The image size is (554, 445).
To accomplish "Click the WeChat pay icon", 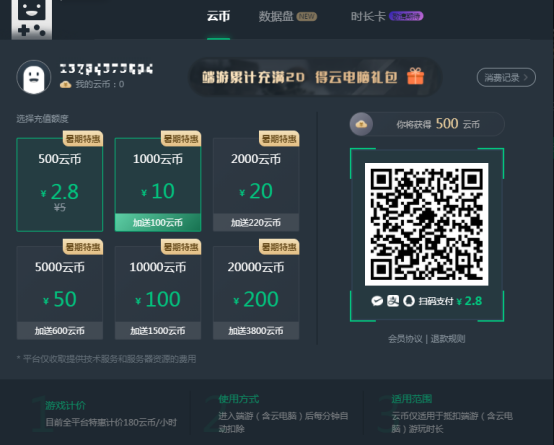I will click(377, 301).
